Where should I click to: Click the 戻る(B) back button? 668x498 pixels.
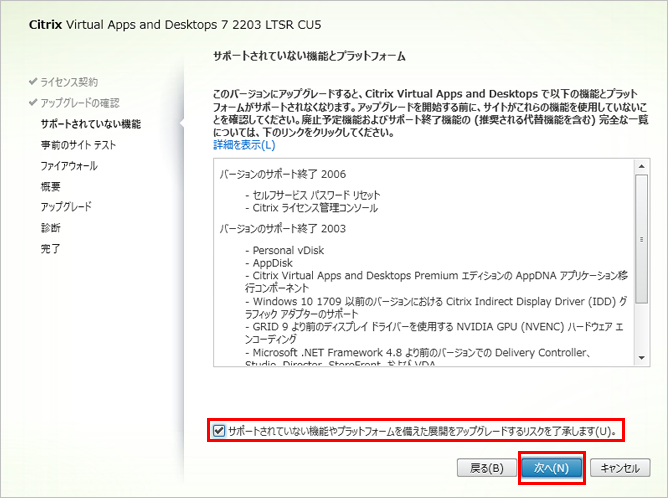[487, 468]
